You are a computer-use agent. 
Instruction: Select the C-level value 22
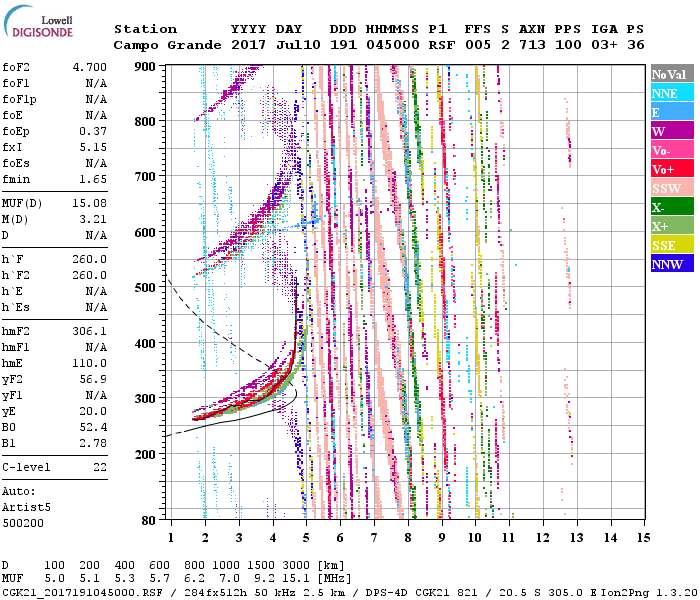coord(99,467)
